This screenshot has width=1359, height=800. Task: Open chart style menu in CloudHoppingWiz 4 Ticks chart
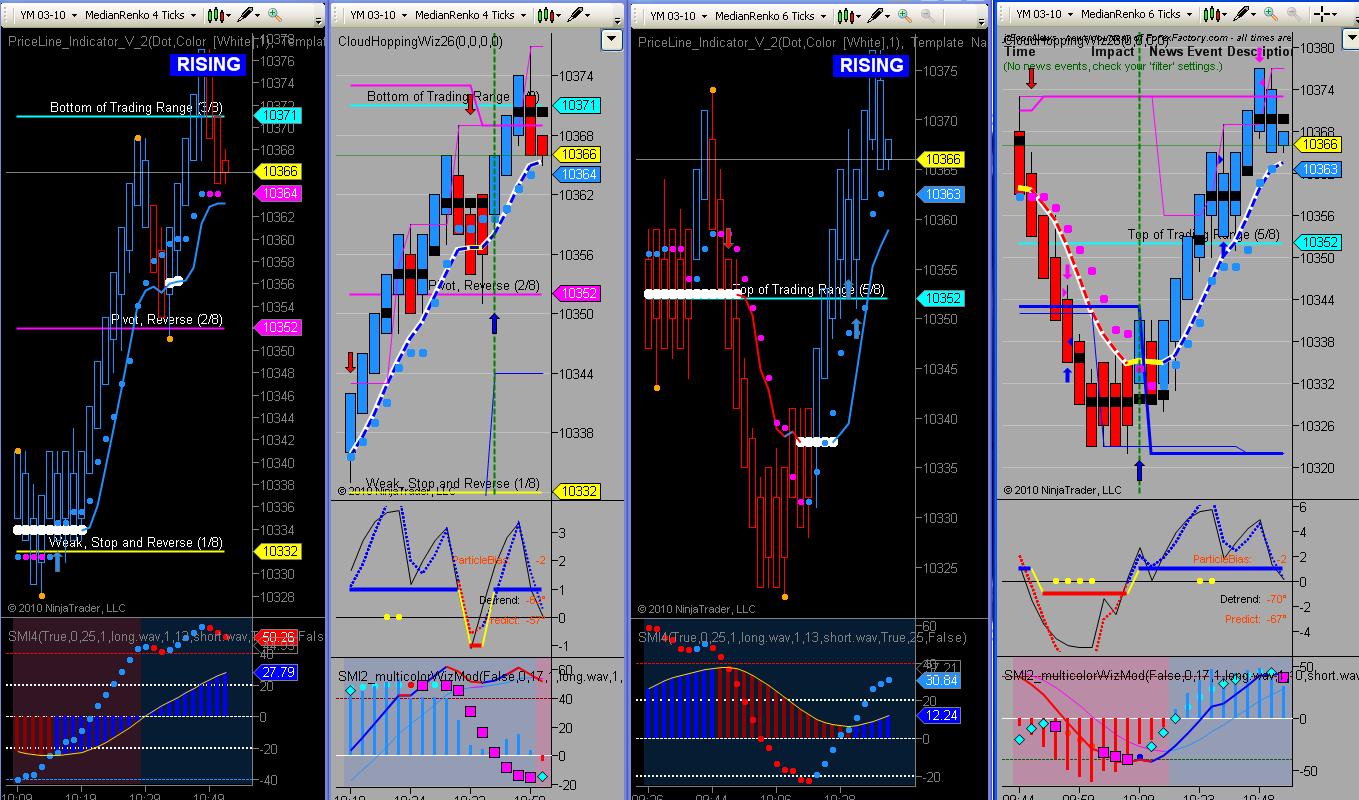pyautogui.click(x=549, y=15)
